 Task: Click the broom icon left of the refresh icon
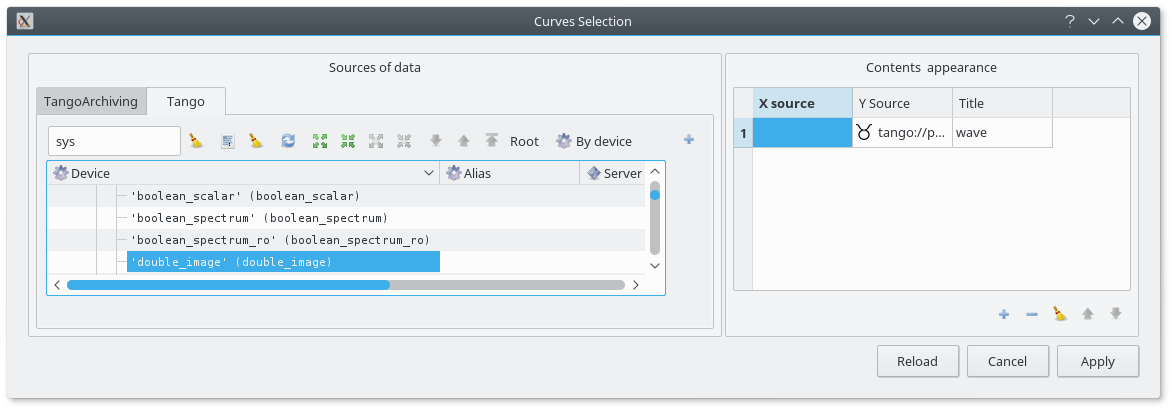[x=256, y=141]
